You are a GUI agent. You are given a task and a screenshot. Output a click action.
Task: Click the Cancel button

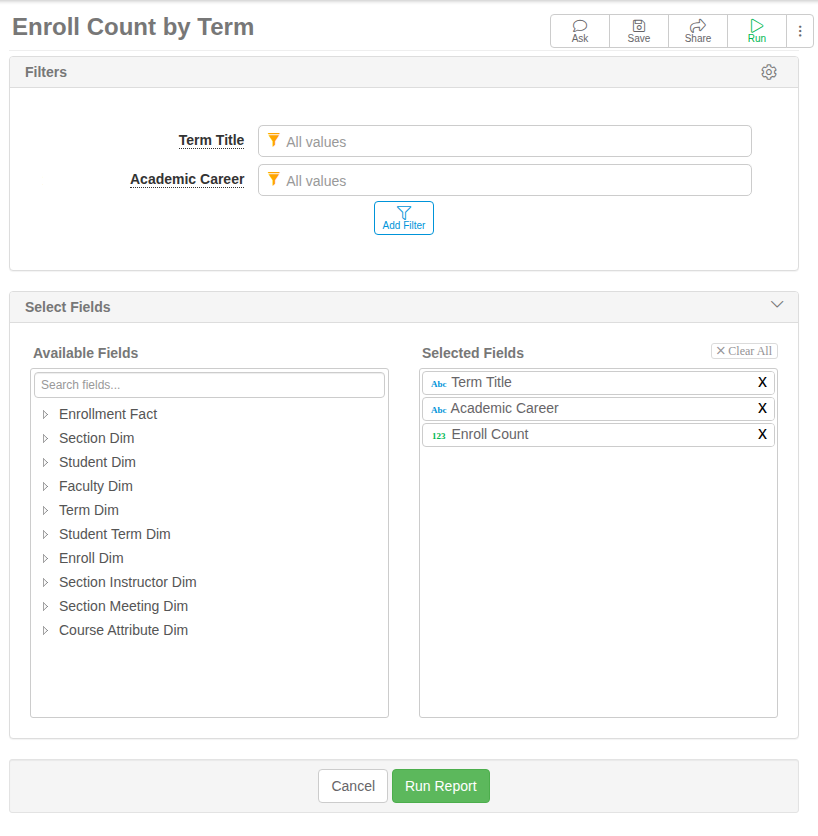[353, 786]
